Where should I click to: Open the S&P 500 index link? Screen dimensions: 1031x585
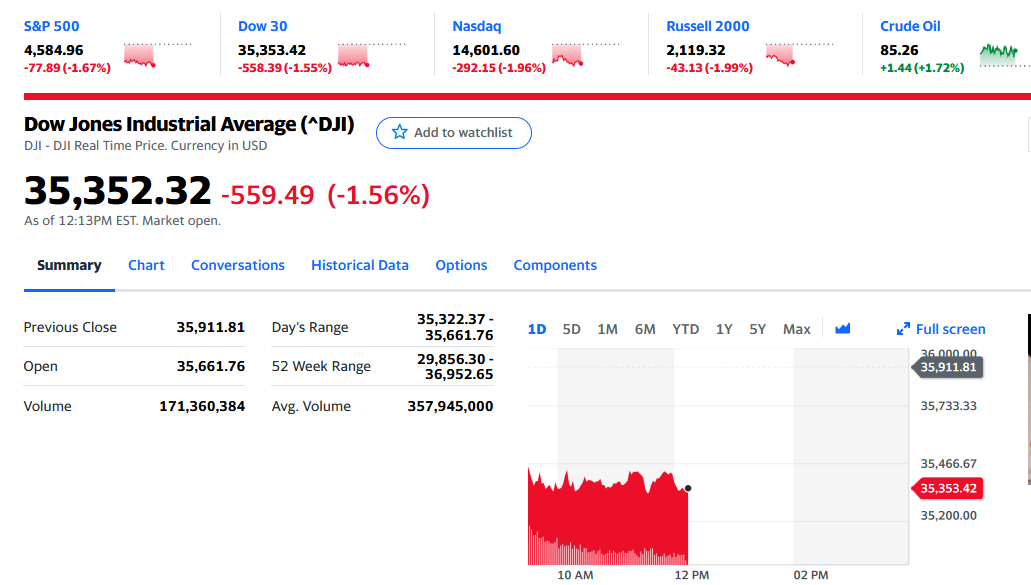point(51,26)
